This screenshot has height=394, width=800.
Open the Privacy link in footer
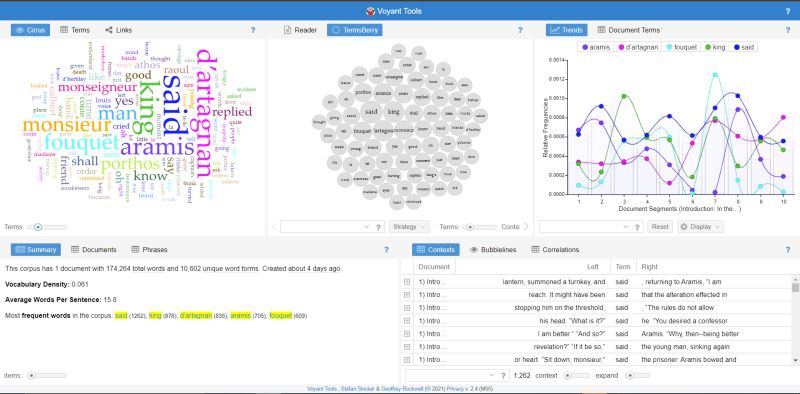click(x=455, y=389)
